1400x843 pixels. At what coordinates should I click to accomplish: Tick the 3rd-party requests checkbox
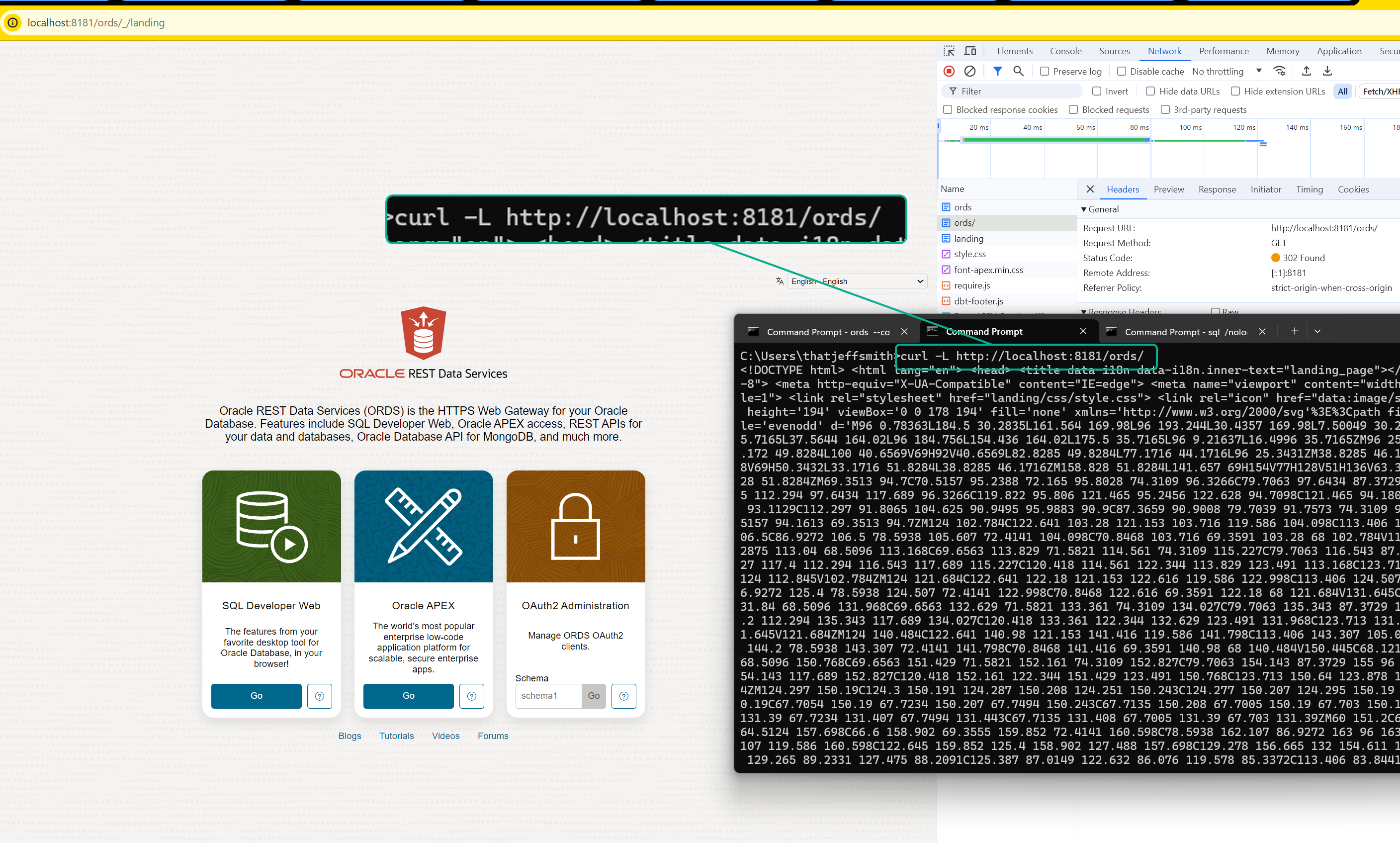coord(1165,109)
